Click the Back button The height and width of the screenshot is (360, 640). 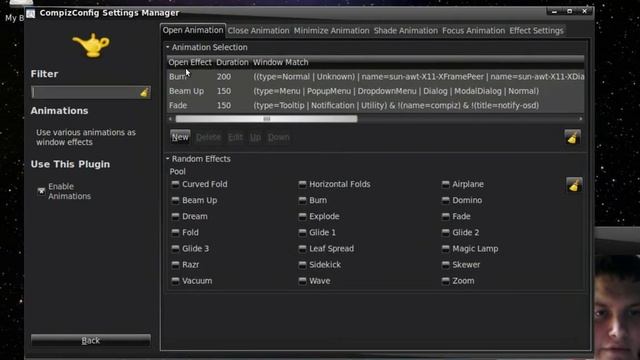[x=91, y=340]
